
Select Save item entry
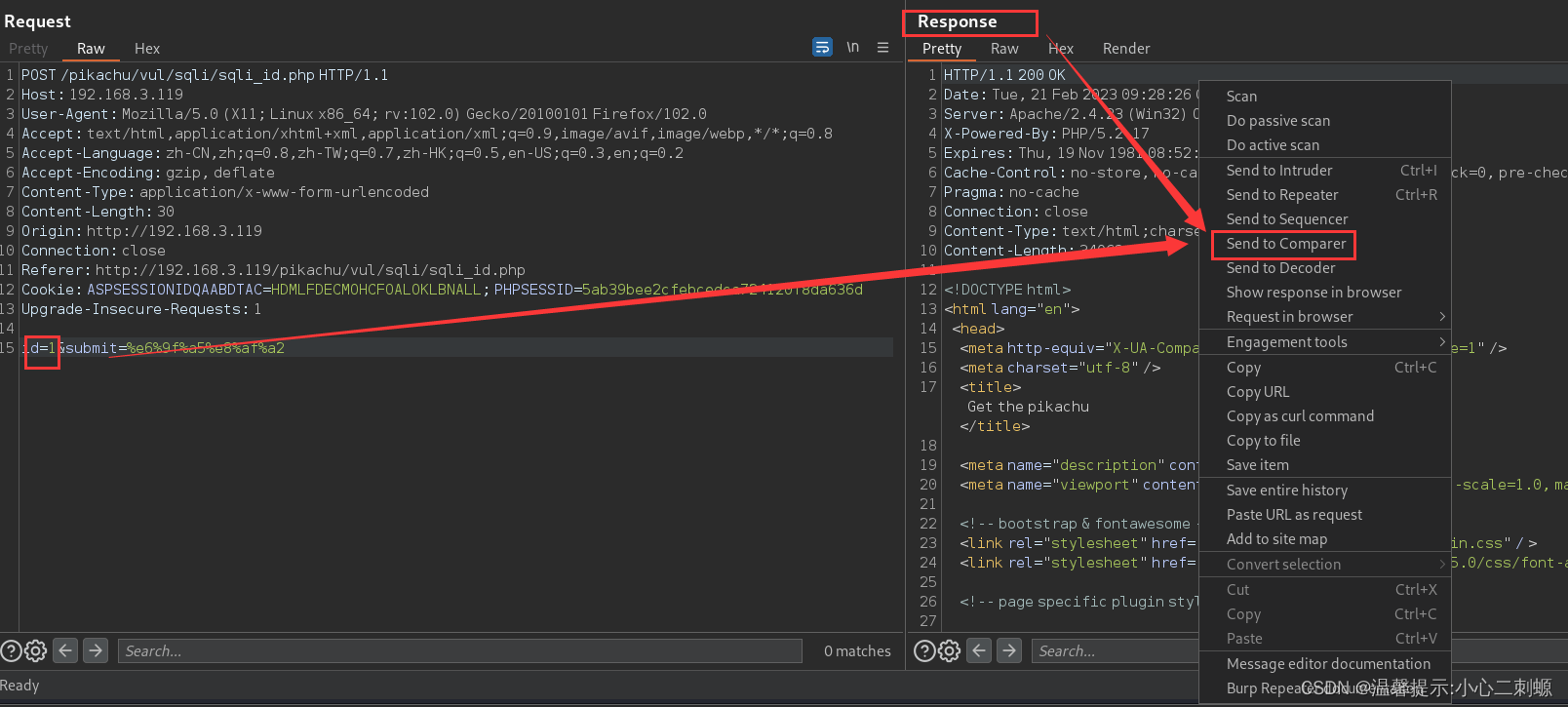1325,464
